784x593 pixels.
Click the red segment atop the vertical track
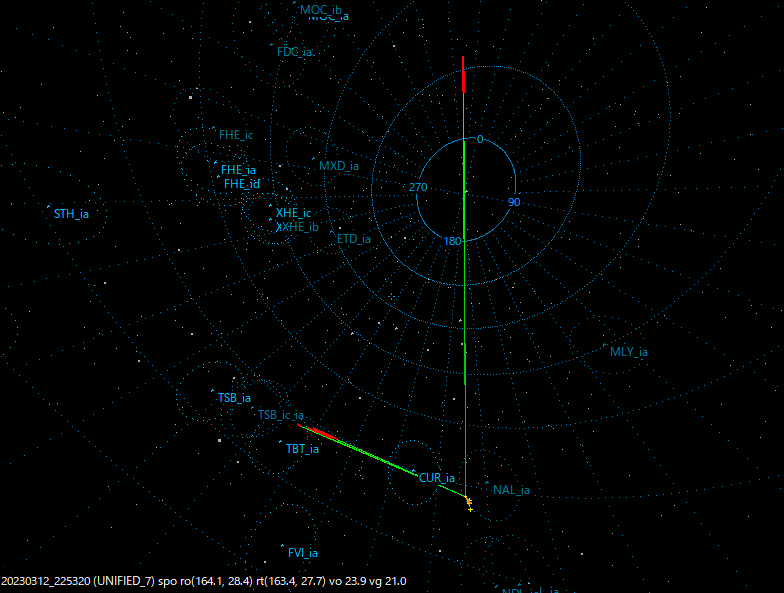pyautogui.click(x=463, y=75)
